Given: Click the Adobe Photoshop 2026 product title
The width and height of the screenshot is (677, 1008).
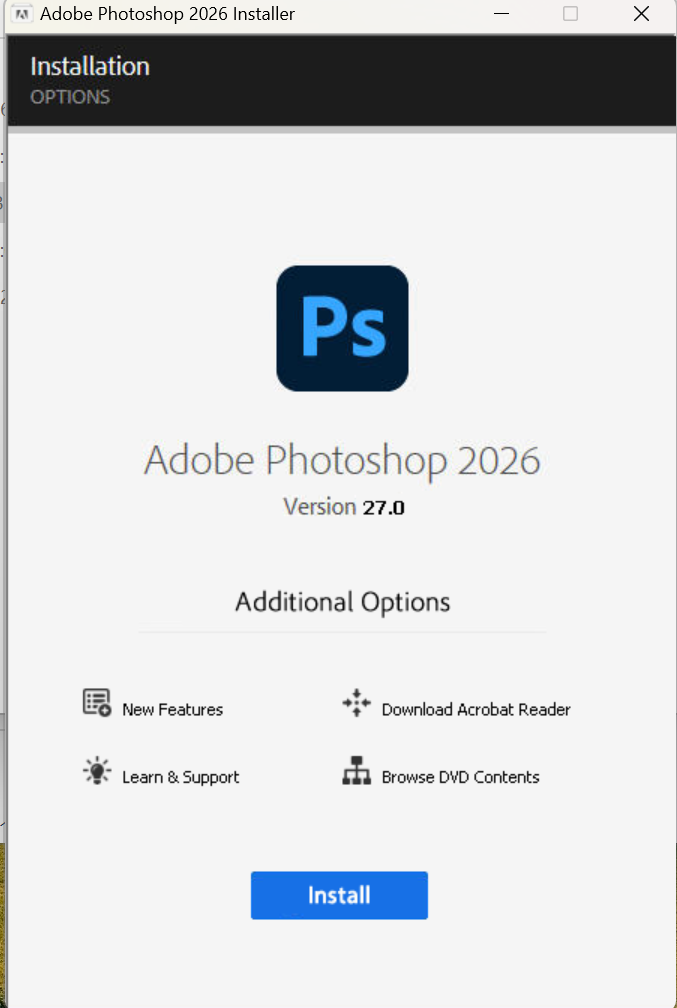Looking at the screenshot, I should click(342, 461).
